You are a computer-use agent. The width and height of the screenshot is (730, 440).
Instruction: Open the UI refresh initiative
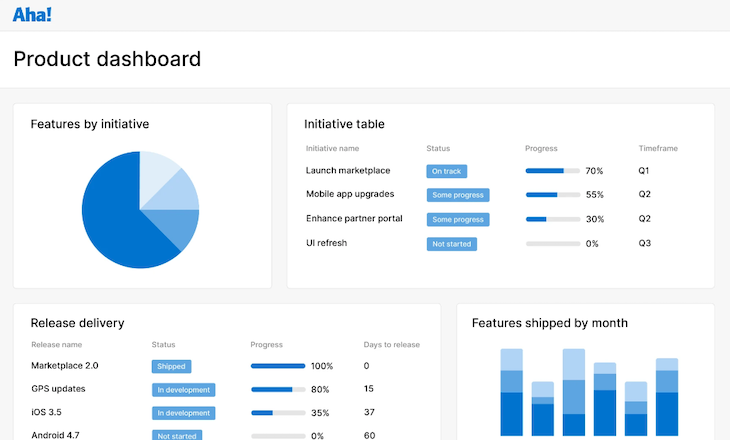pos(326,243)
